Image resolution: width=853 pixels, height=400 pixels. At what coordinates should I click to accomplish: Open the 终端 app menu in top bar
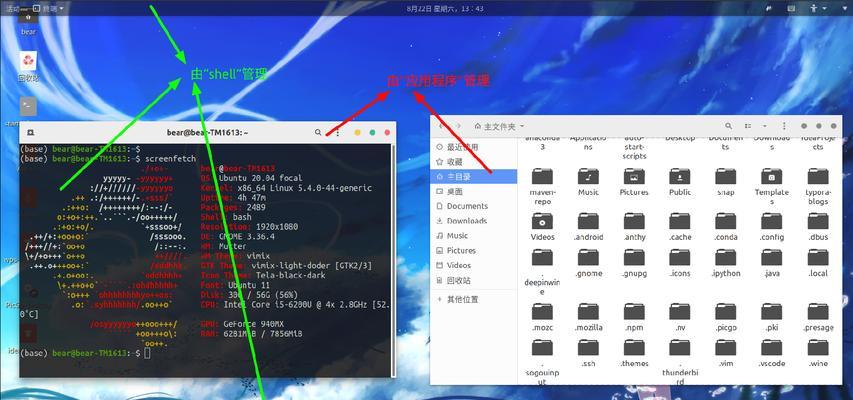[x=48, y=8]
